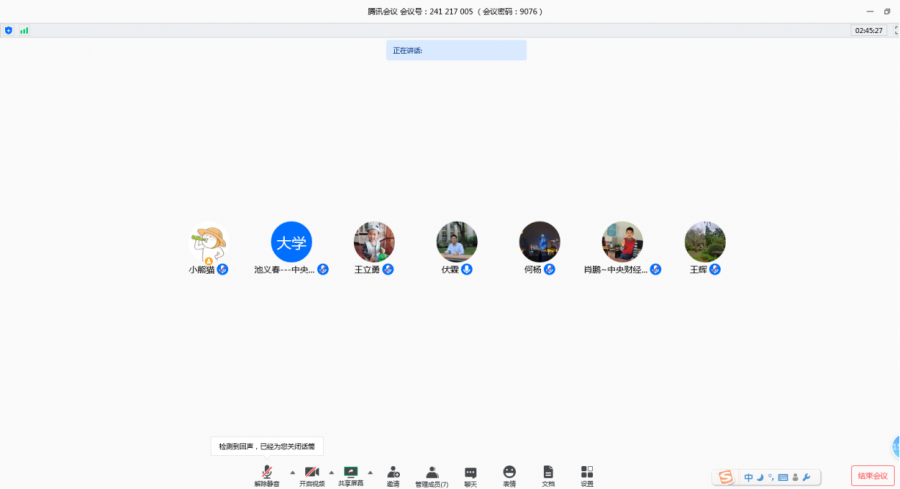Expand audio options arrow beside 解除静音

click(x=292, y=472)
